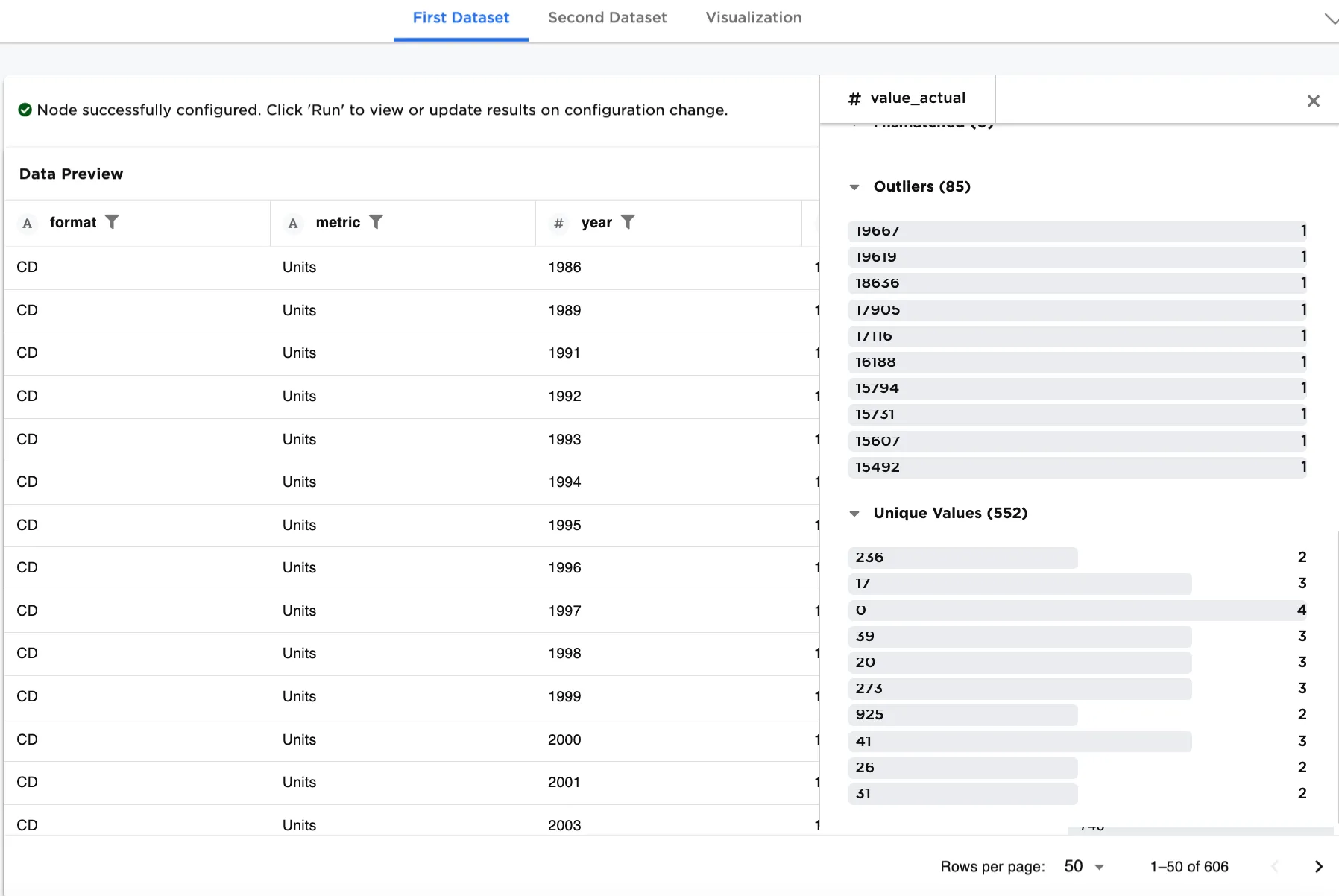Image resolution: width=1339 pixels, height=896 pixels.
Task: Select the outlier value 19667 bar
Action: point(1077,231)
